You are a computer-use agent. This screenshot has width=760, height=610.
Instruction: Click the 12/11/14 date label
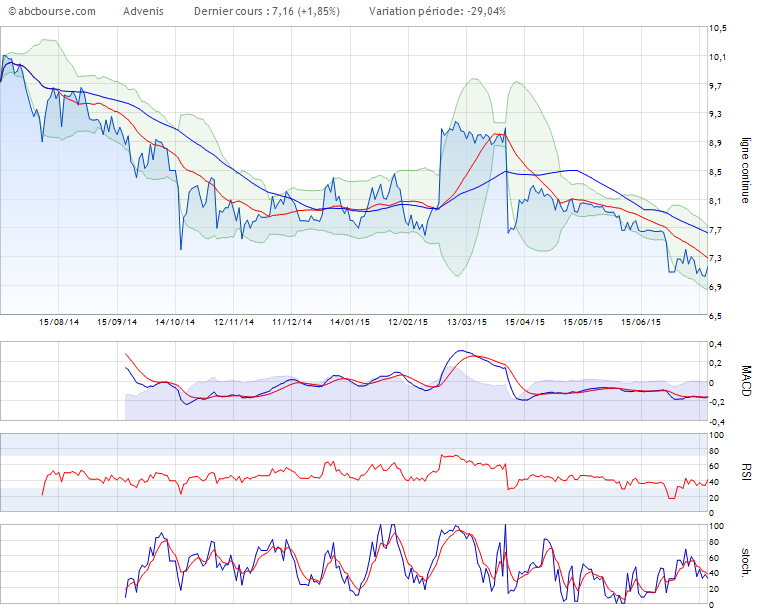coord(234,322)
